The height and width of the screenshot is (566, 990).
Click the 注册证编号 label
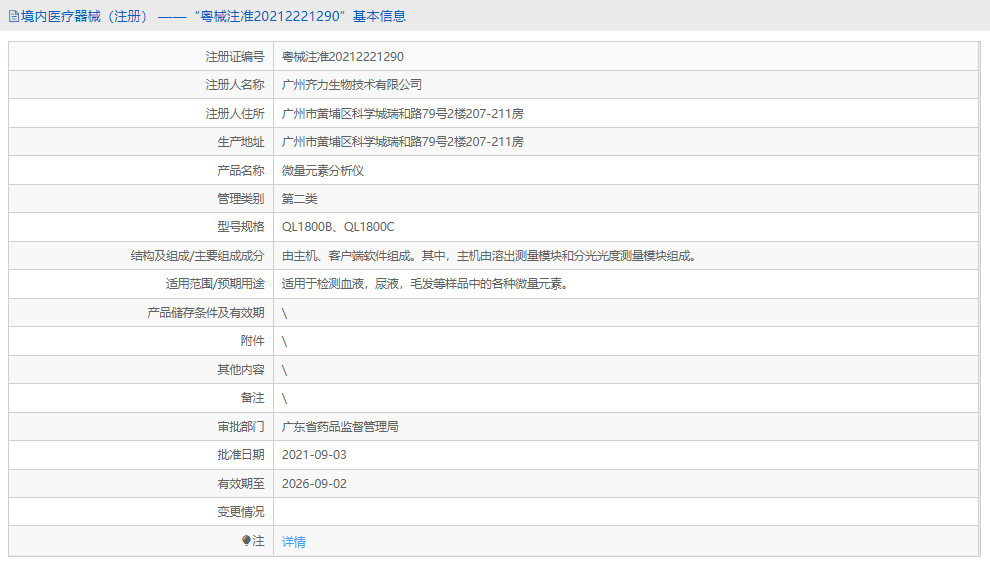pos(235,57)
